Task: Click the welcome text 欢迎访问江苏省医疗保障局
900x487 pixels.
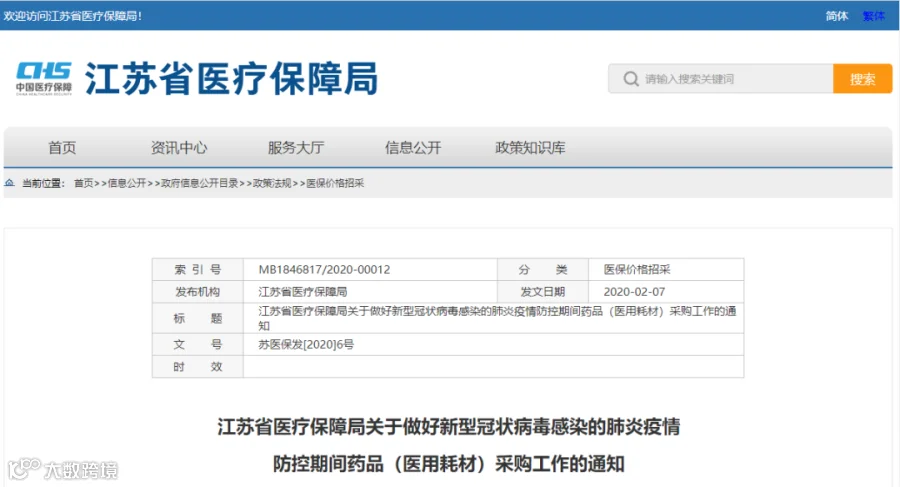Action: pyautogui.click(x=72, y=16)
